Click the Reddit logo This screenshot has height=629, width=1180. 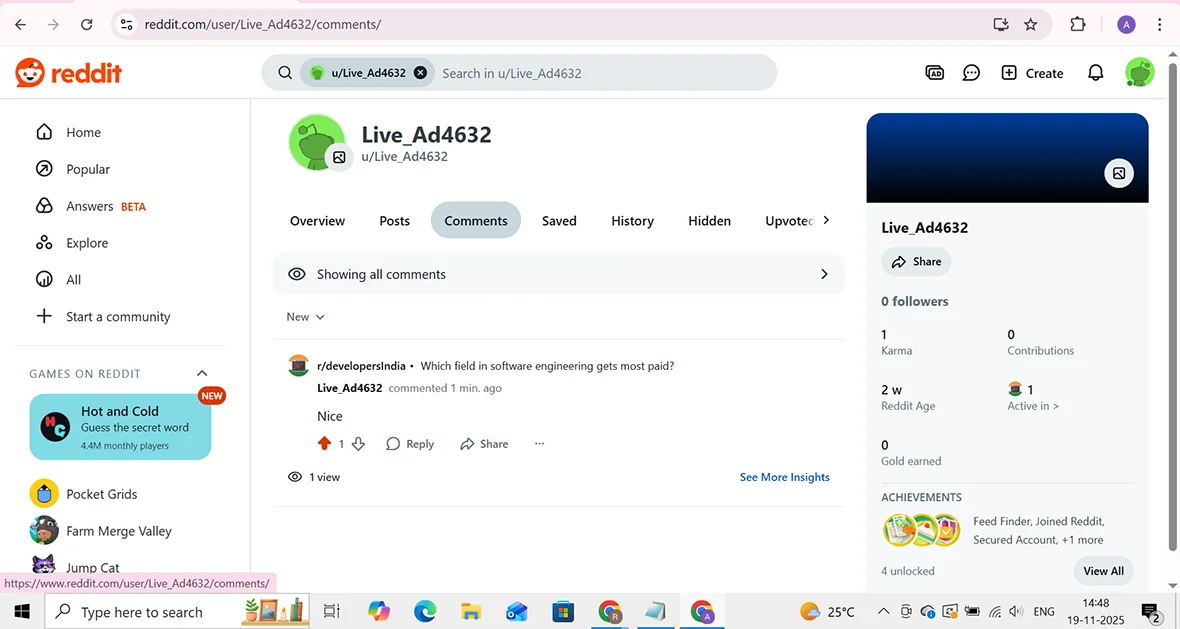68,72
